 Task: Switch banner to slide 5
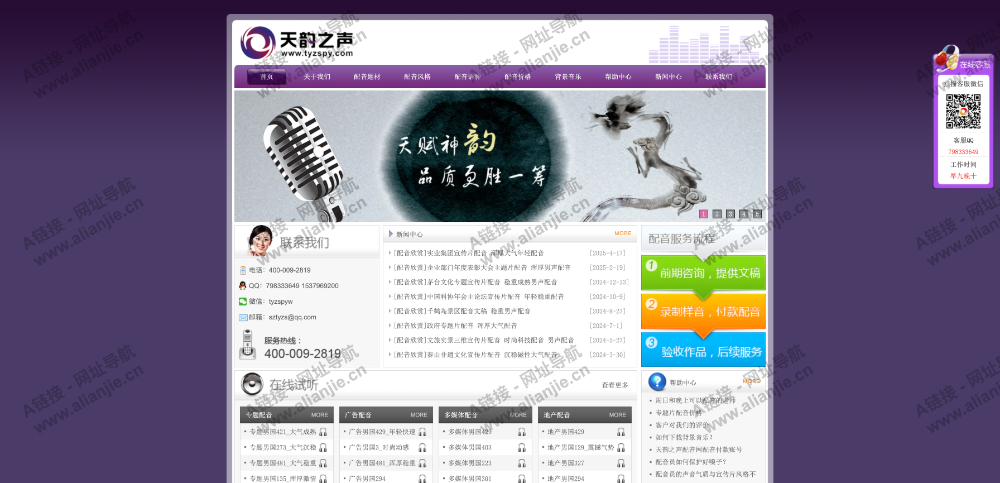pos(757,214)
